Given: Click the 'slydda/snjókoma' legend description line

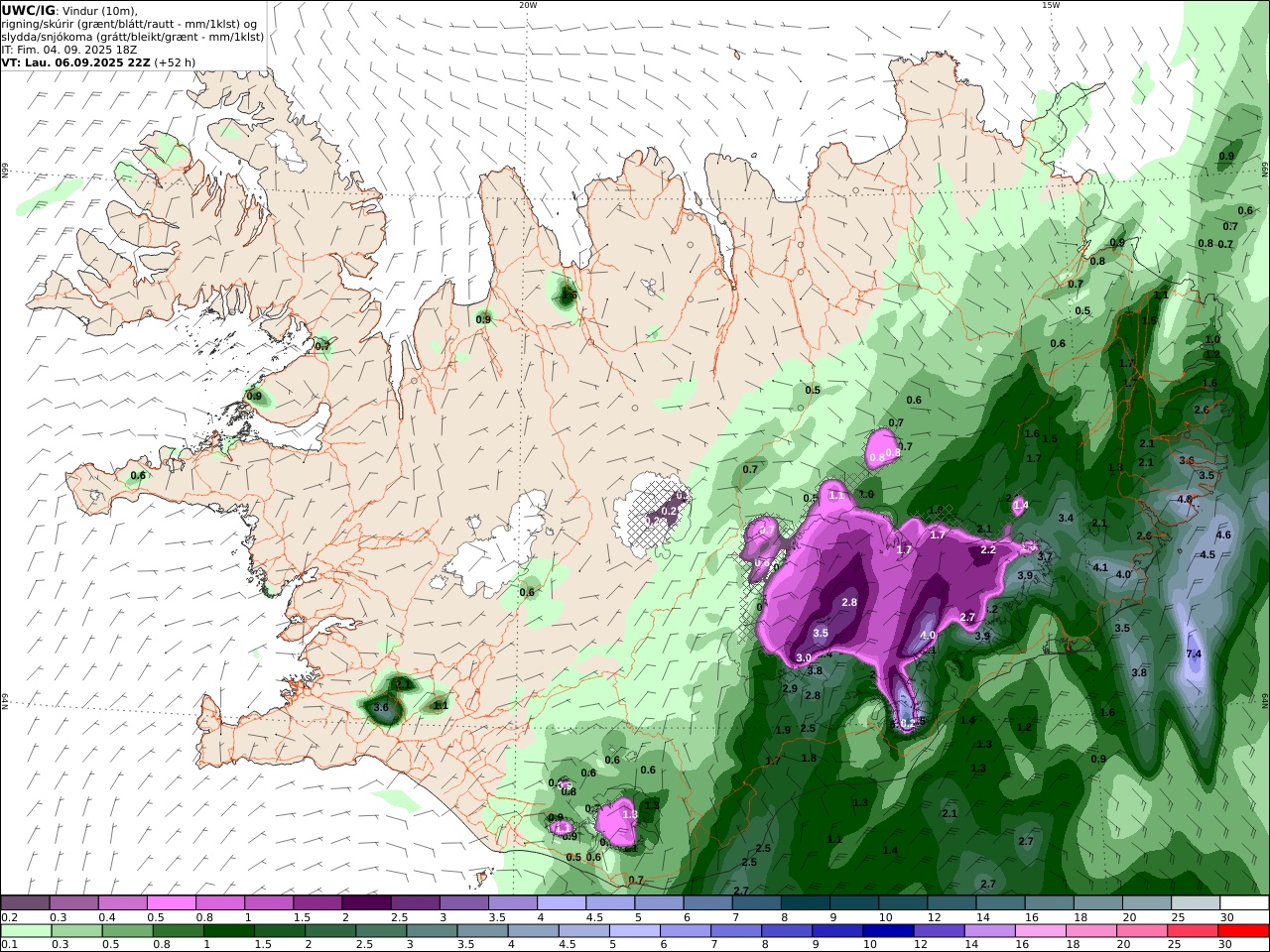Looking at the screenshot, I should [x=132, y=37].
